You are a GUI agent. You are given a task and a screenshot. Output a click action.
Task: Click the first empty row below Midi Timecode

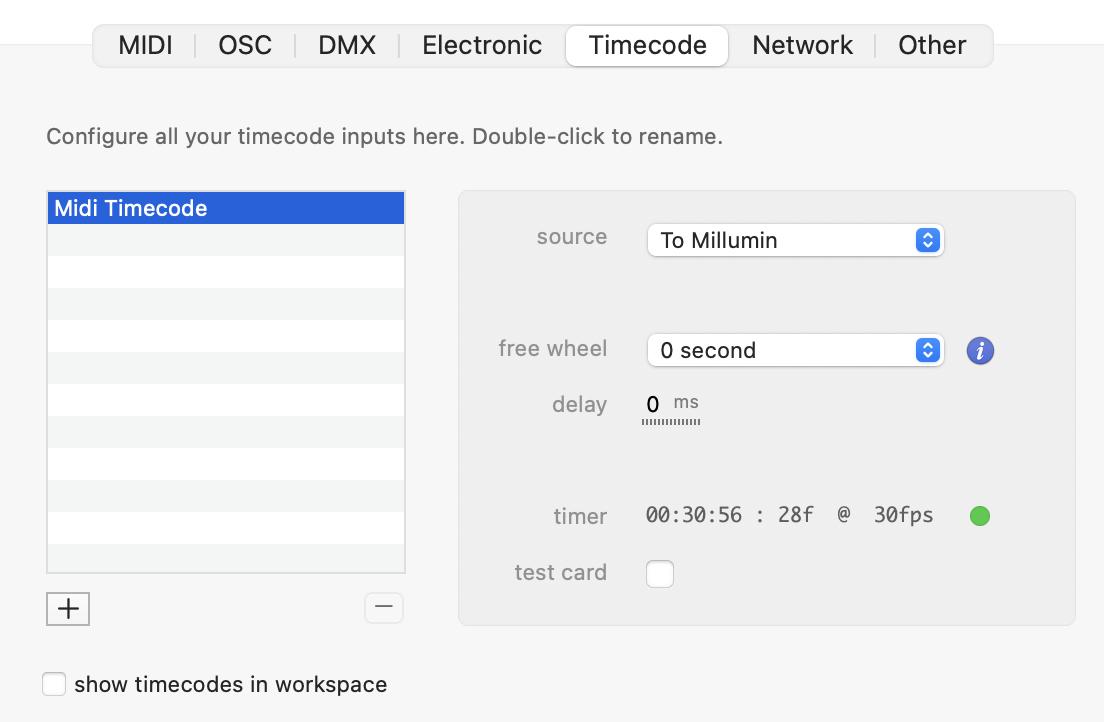[226, 240]
